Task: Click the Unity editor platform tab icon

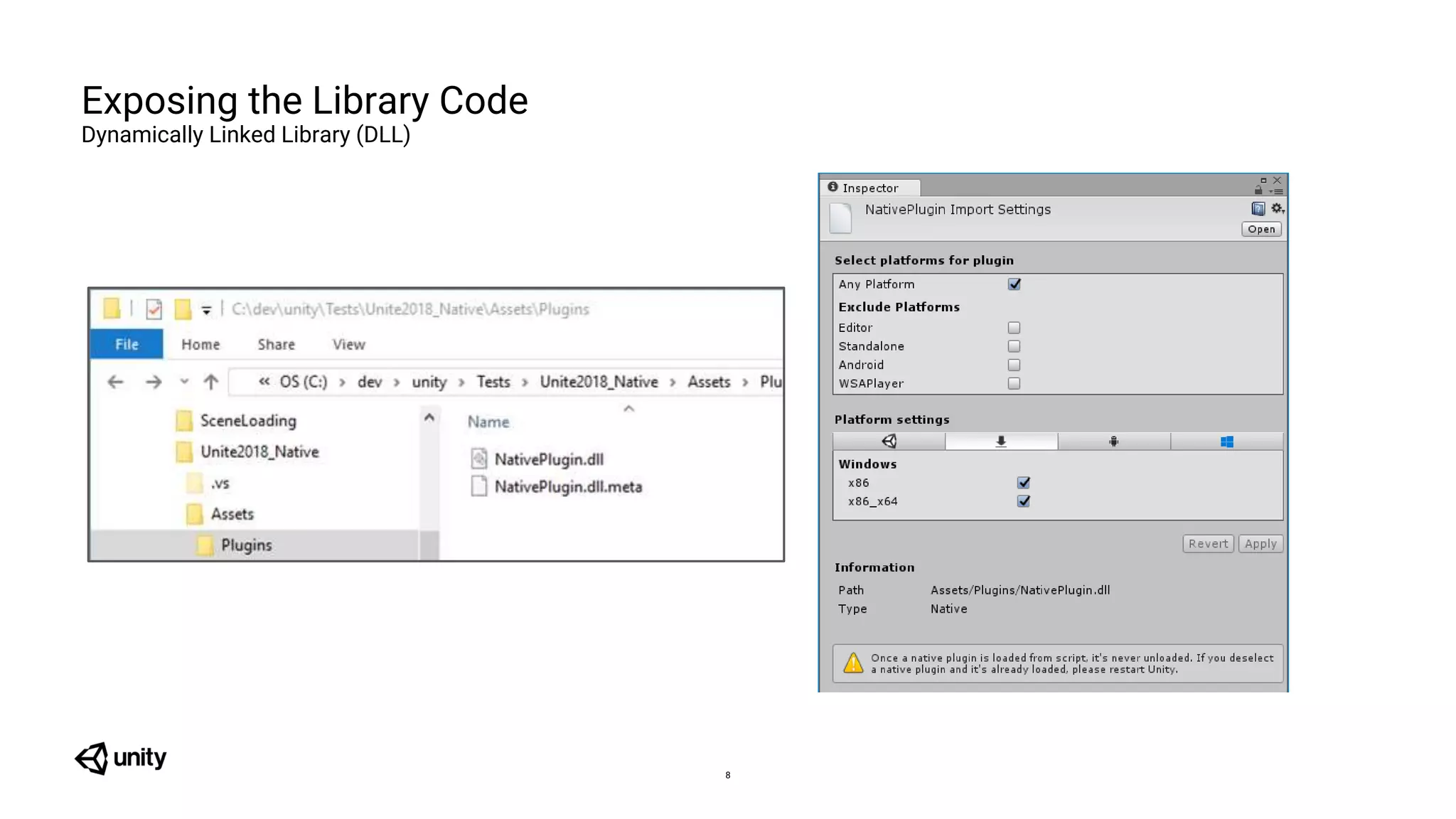Action: (x=889, y=441)
